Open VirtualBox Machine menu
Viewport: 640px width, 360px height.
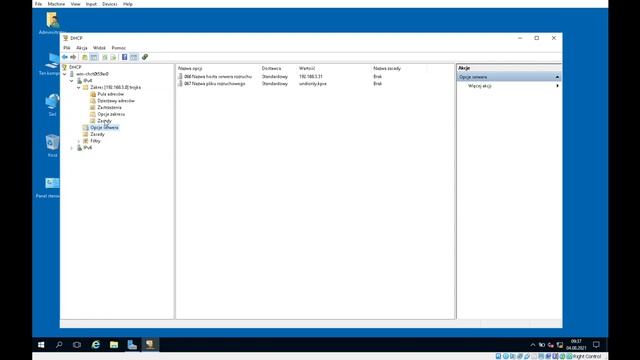(x=56, y=4)
